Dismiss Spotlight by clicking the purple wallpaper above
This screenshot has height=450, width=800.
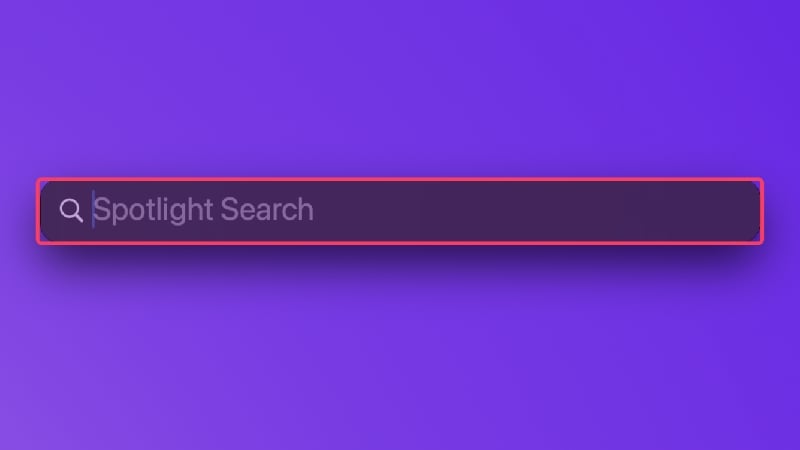tap(400, 87)
